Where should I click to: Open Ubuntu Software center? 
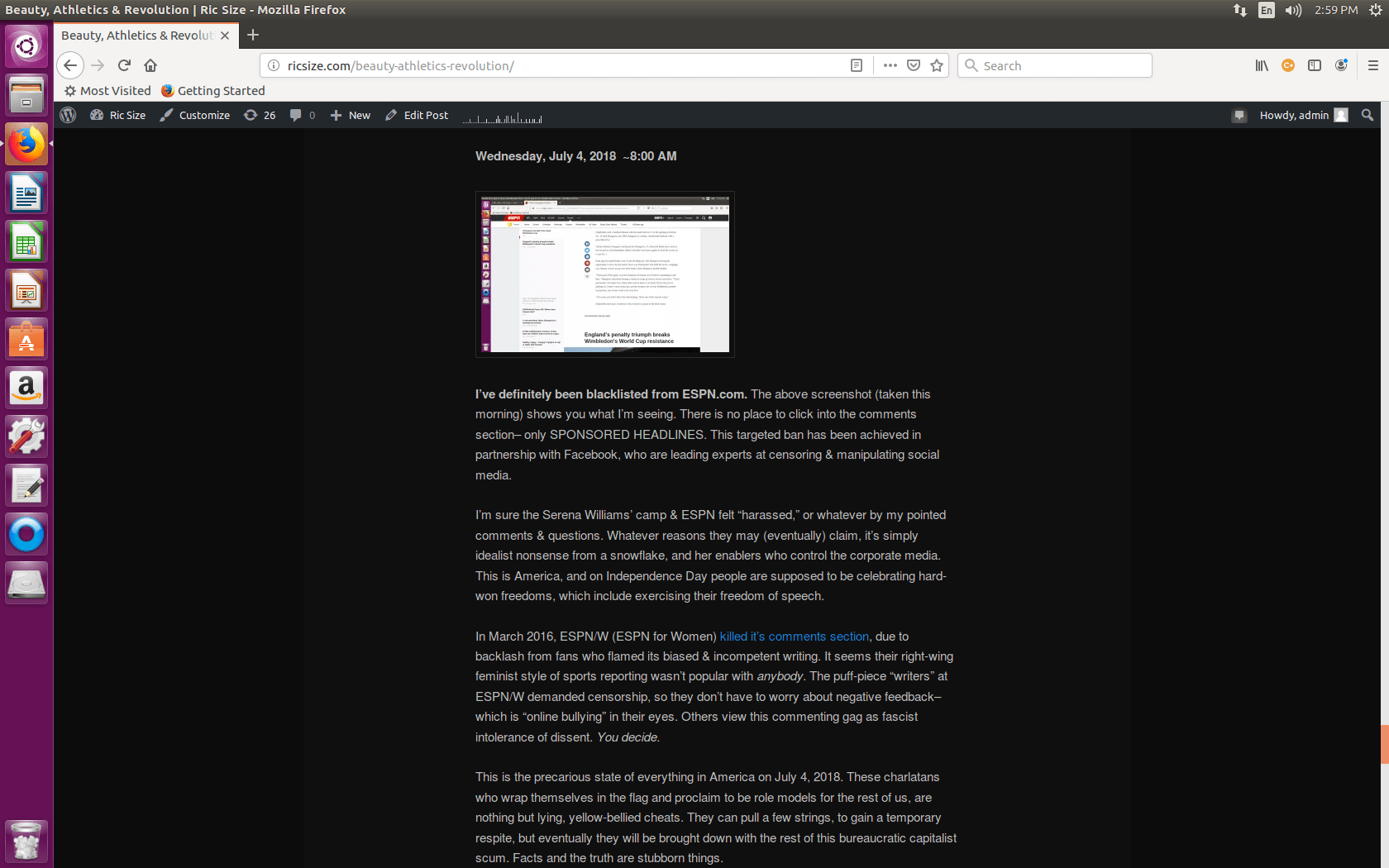26,339
